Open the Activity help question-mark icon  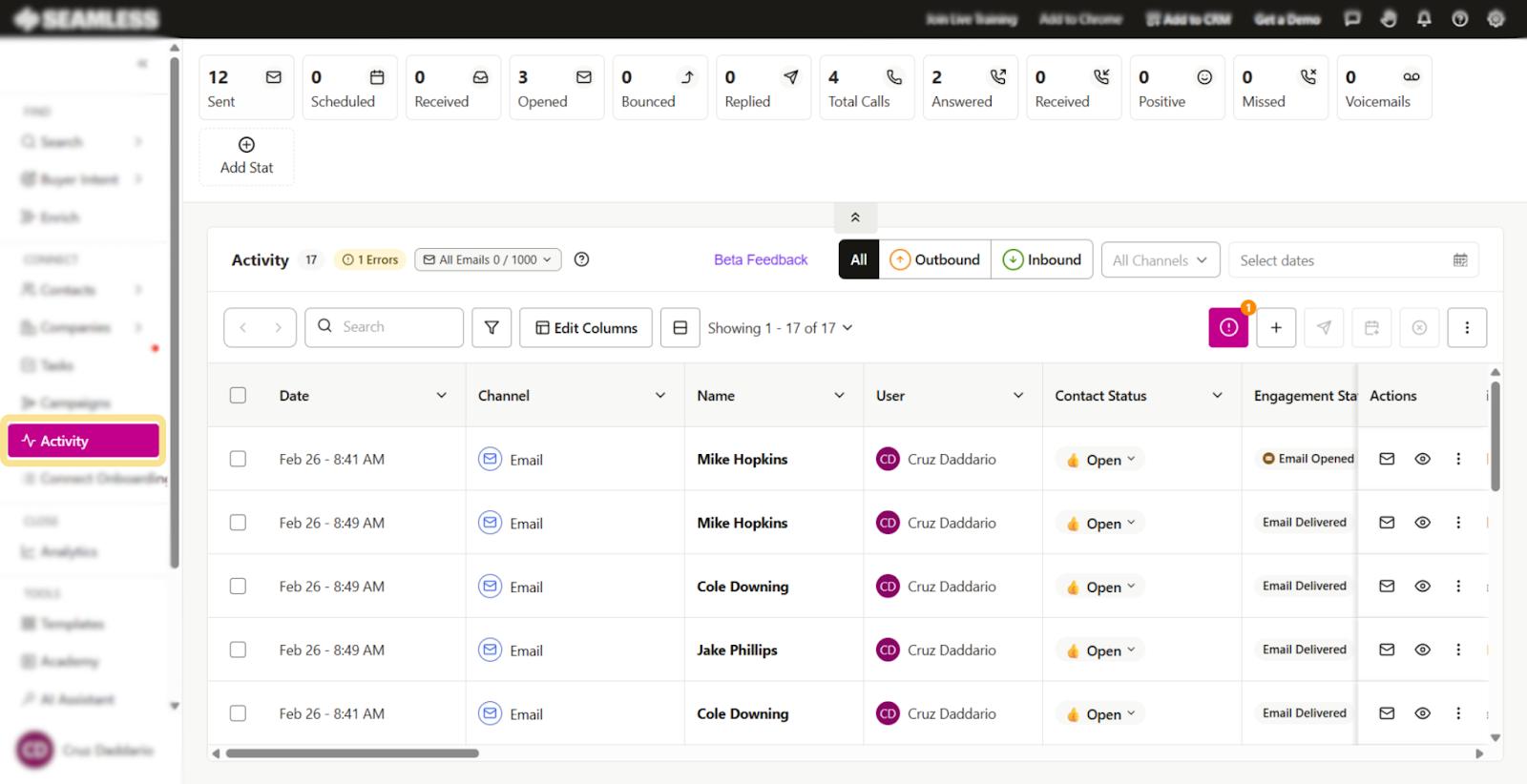581,259
